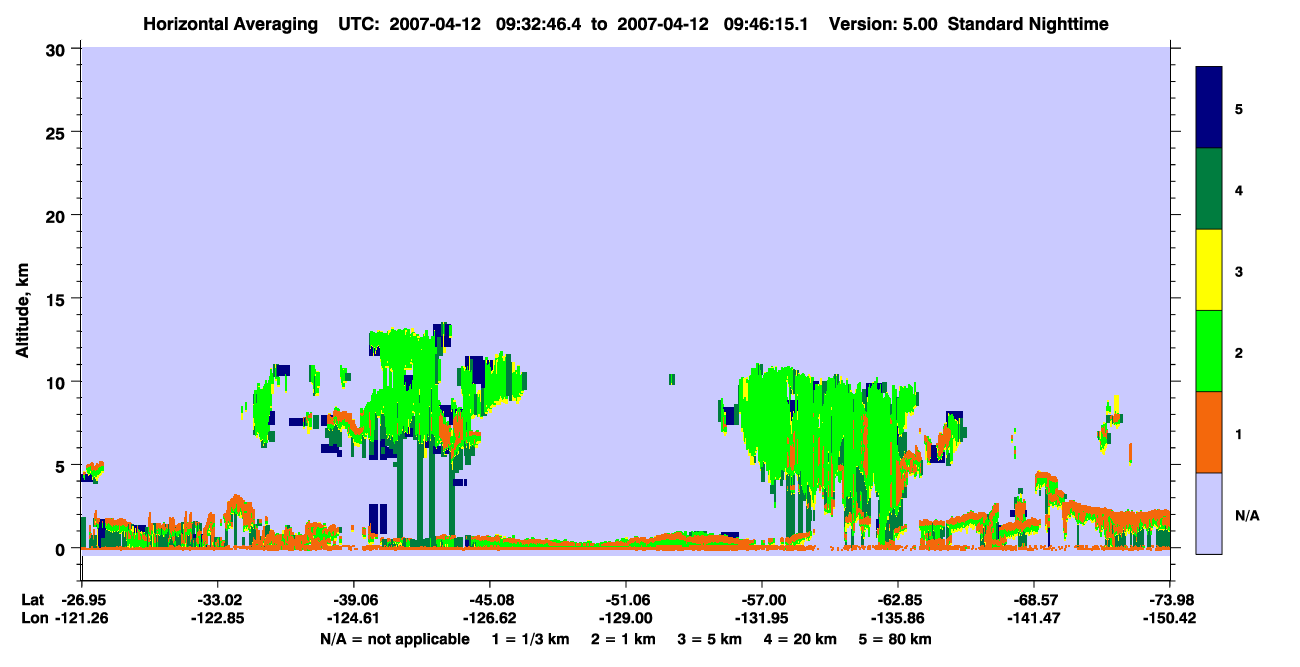Viewport: 1300px width, 667px height.
Task: Click the N/A = not applicable legend text
Action: [395, 639]
